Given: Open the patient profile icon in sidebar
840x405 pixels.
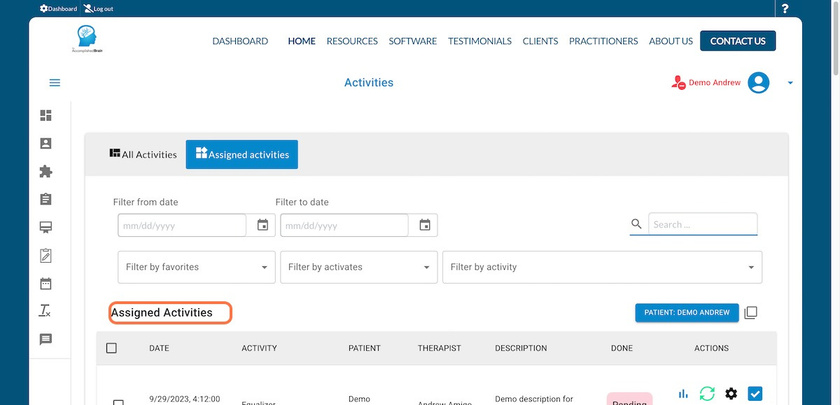Looking at the screenshot, I should (46, 143).
